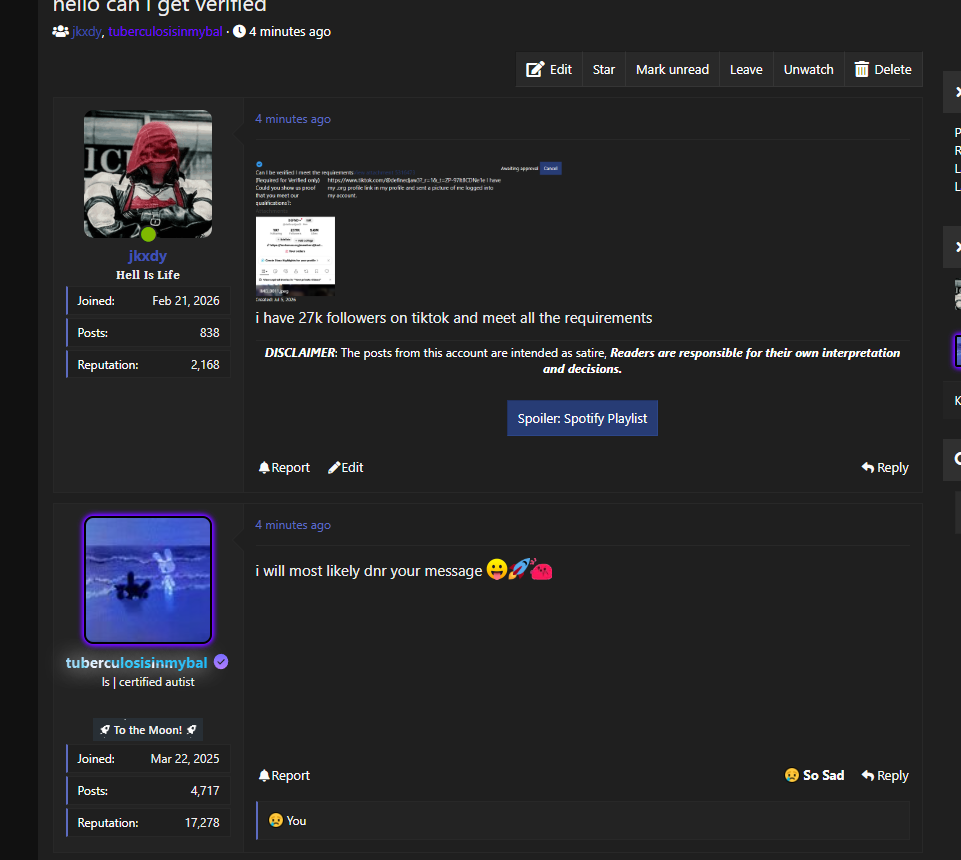Toggle the So Sad reaction
This screenshot has width=961, height=860.
click(815, 775)
